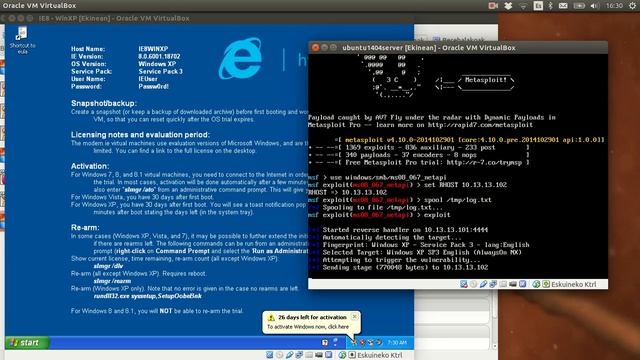Viewport: 640px width, 360px height.
Task: Click the 'Sending stage (770048 bytes)' terminal line
Action: (x=398, y=267)
